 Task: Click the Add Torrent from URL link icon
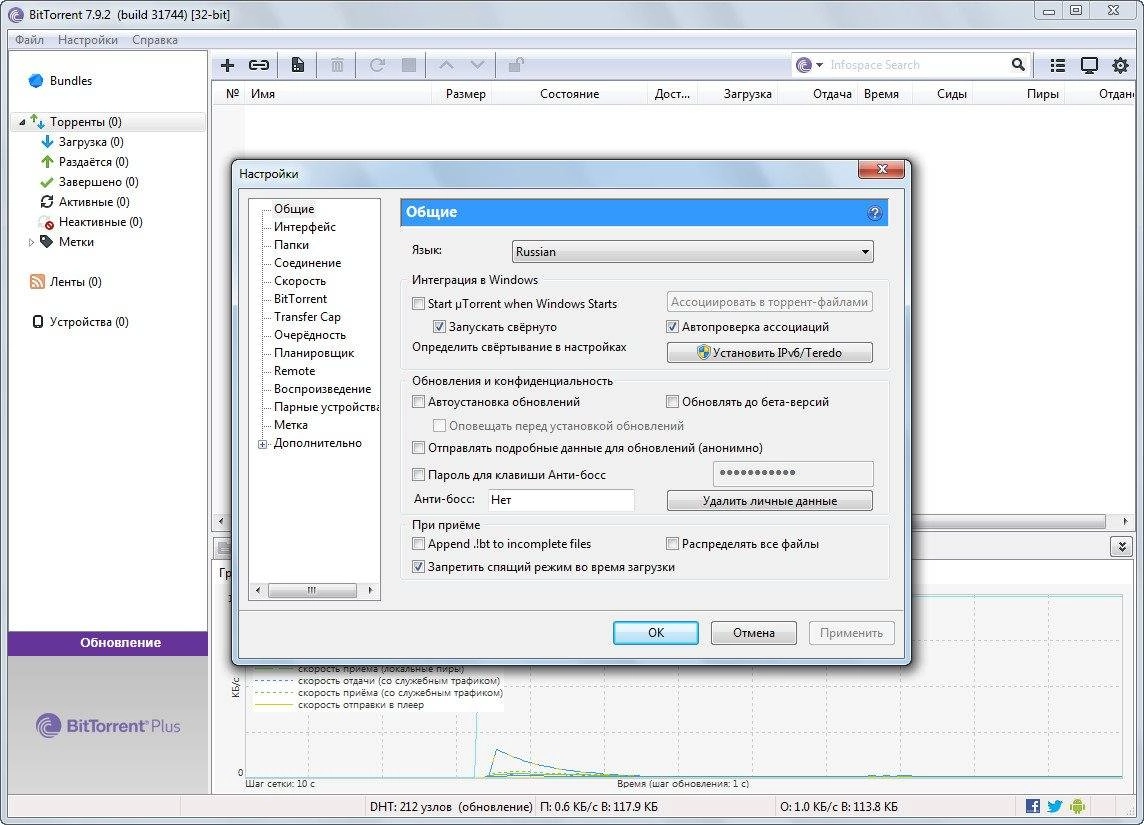(x=259, y=65)
